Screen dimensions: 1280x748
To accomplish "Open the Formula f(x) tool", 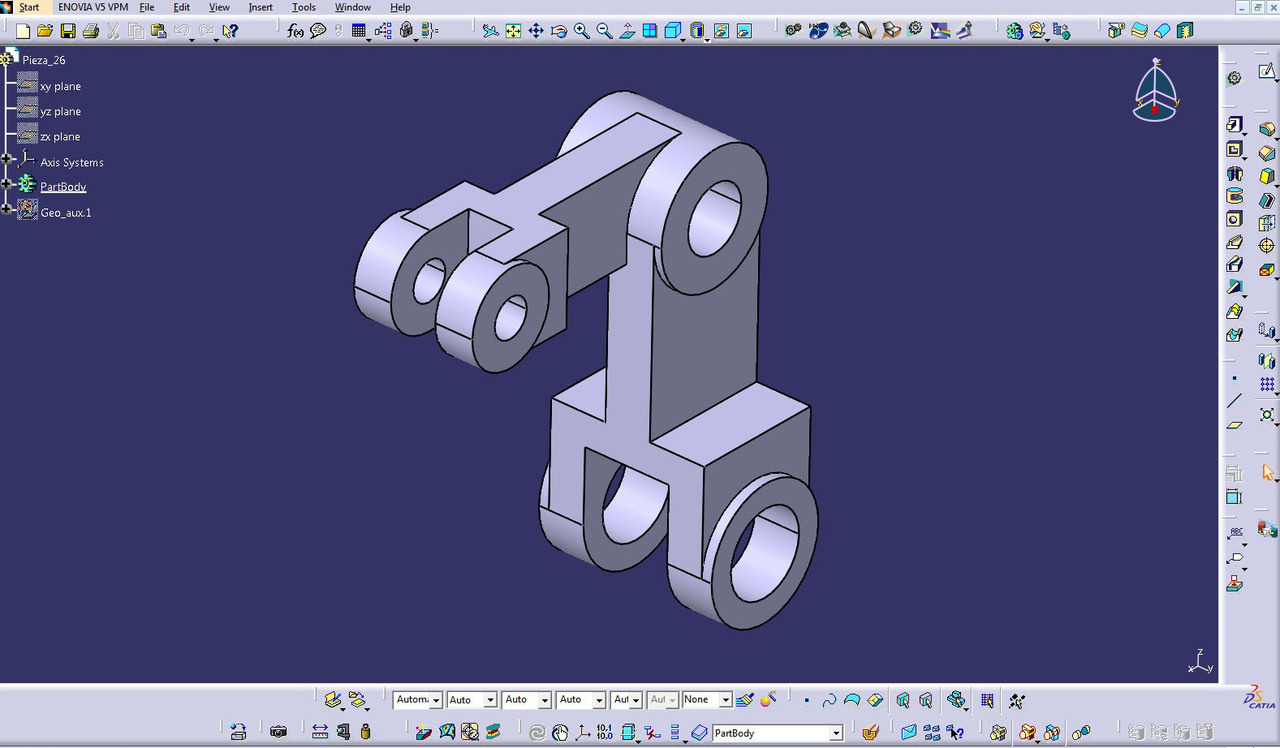I will click(296, 31).
